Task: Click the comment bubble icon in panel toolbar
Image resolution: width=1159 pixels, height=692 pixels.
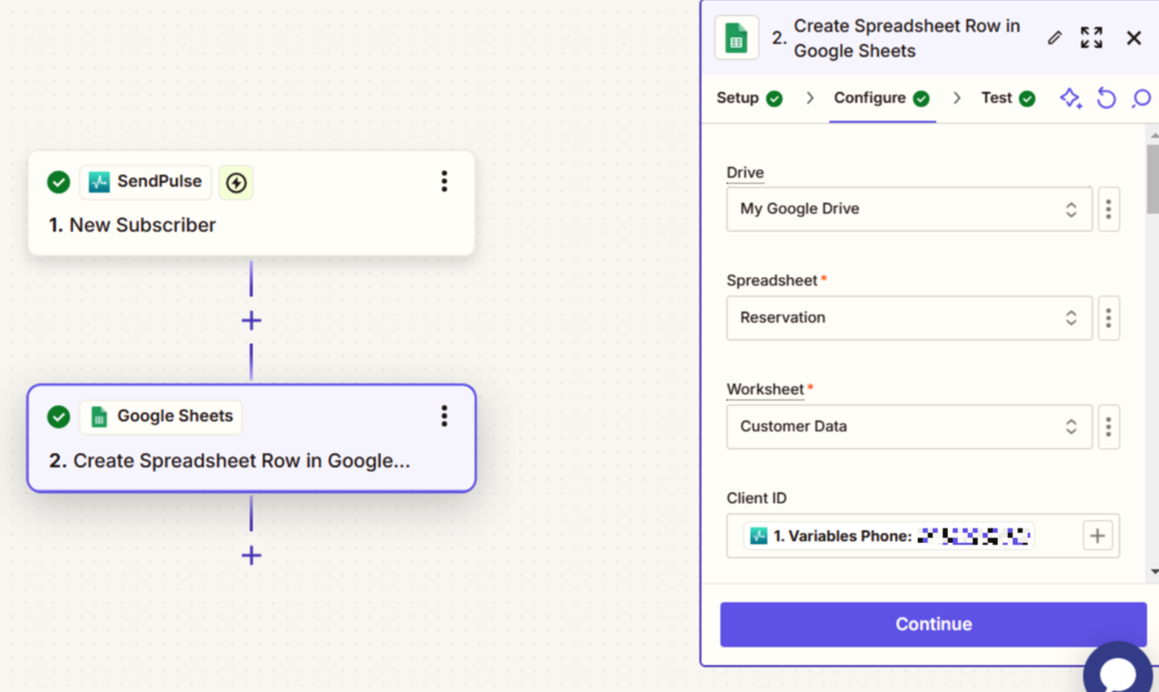Action: tap(1141, 98)
